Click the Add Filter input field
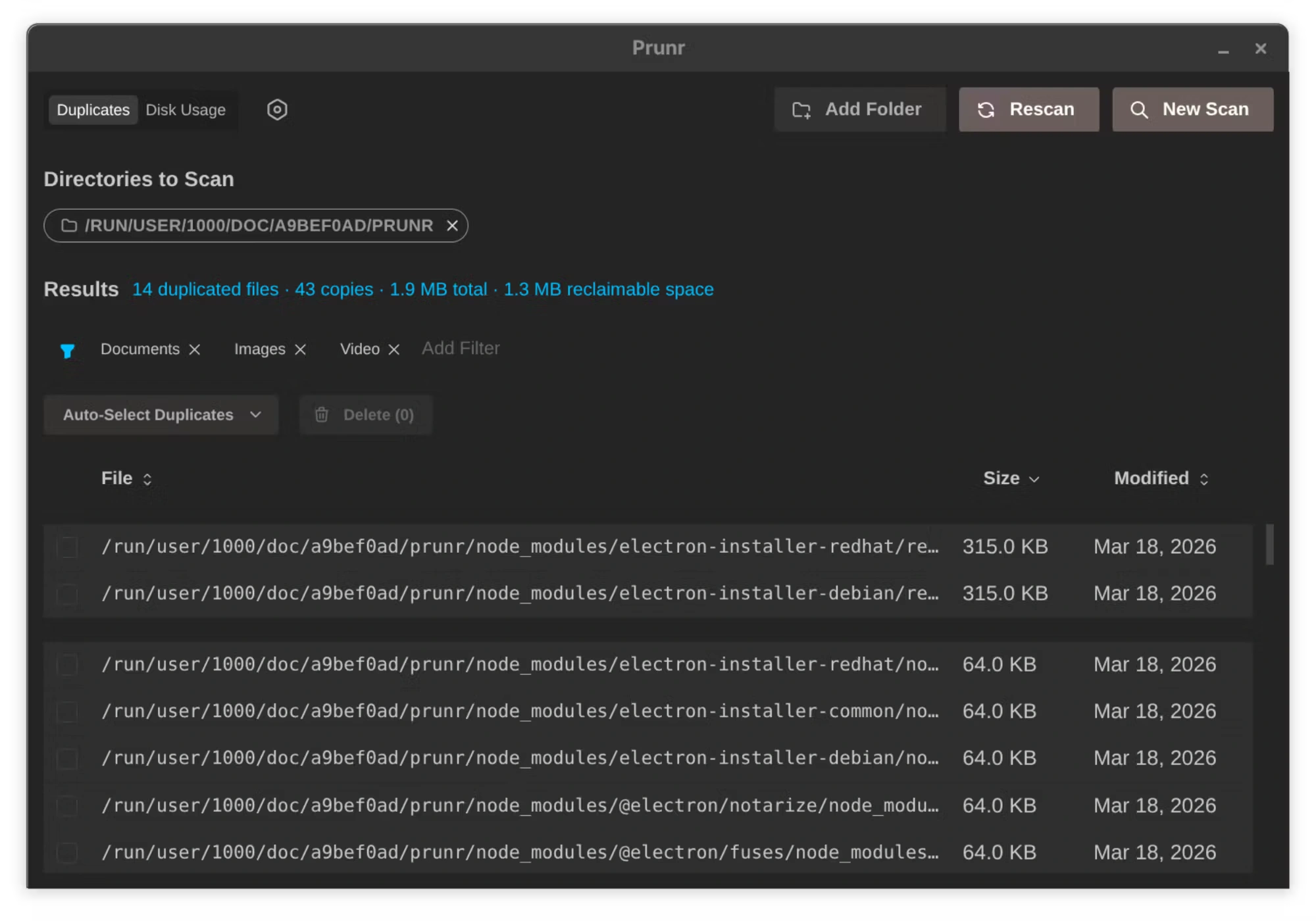Image resolution: width=1316 pixels, height=921 pixels. [461, 348]
